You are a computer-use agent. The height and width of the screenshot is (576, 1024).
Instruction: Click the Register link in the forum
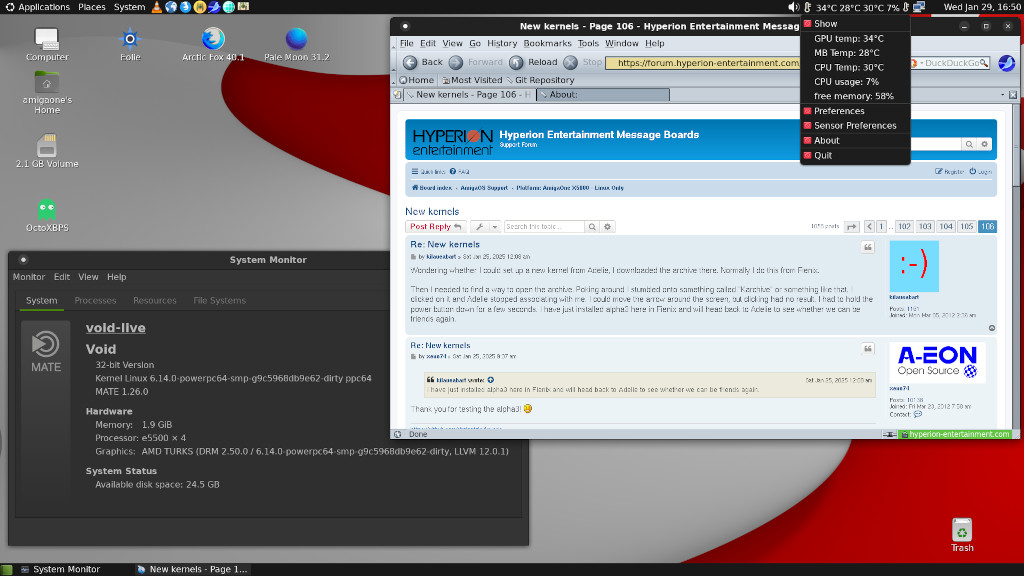(950, 172)
